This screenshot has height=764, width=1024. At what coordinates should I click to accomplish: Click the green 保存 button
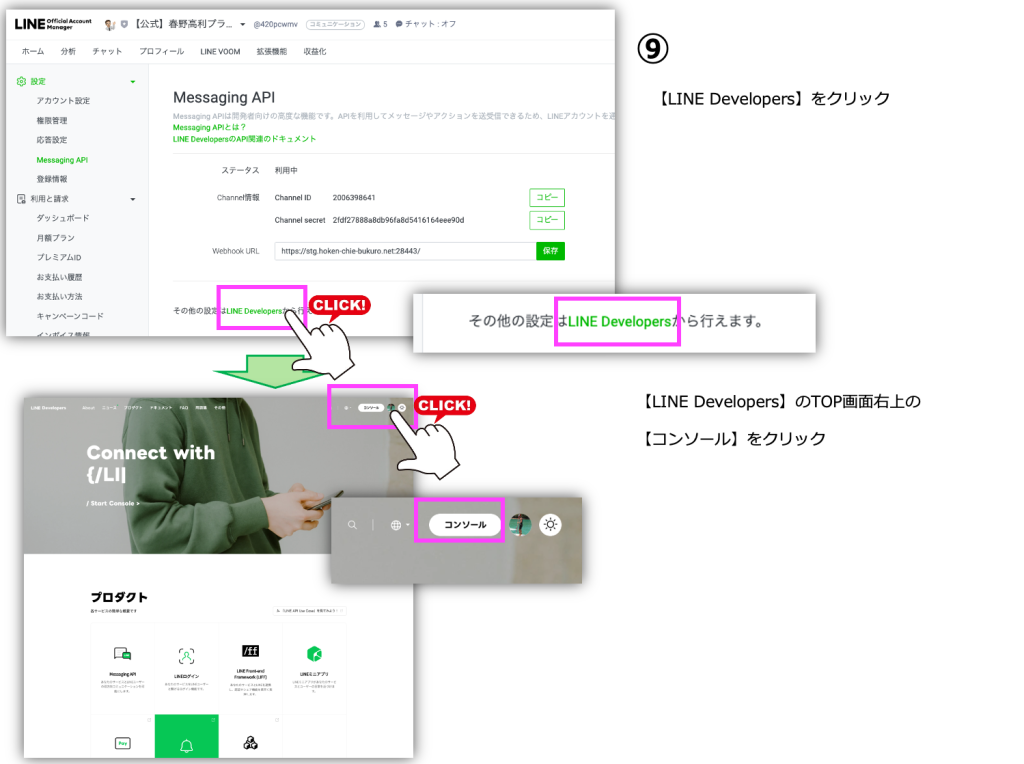point(551,251)
